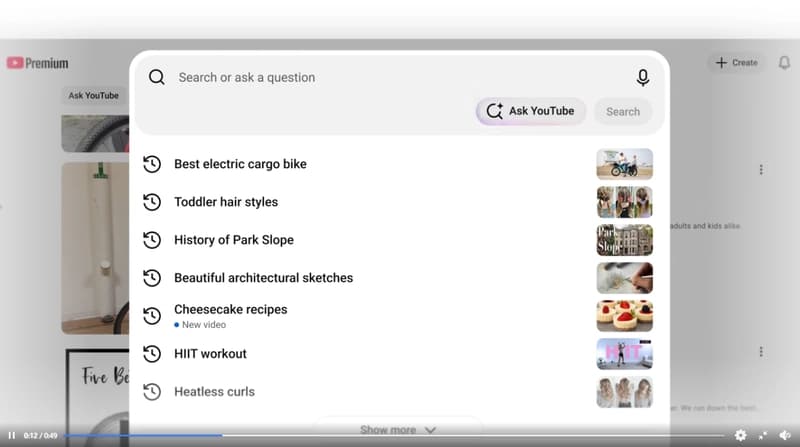Mute the video with the speaker icon
The height and width of the screenshot is (447, 800).
tap(785, 435)
